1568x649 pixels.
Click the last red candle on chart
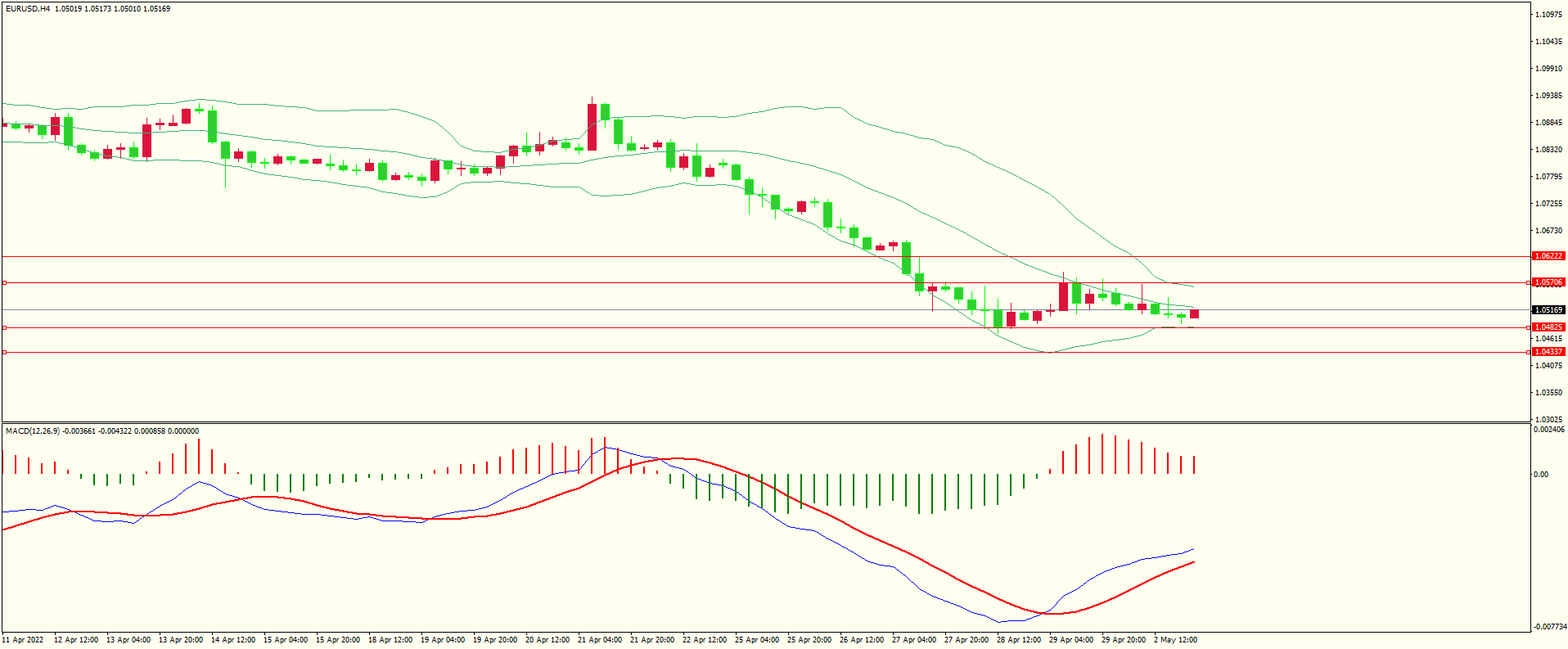pyautogui.click(x=1195, y=314)
